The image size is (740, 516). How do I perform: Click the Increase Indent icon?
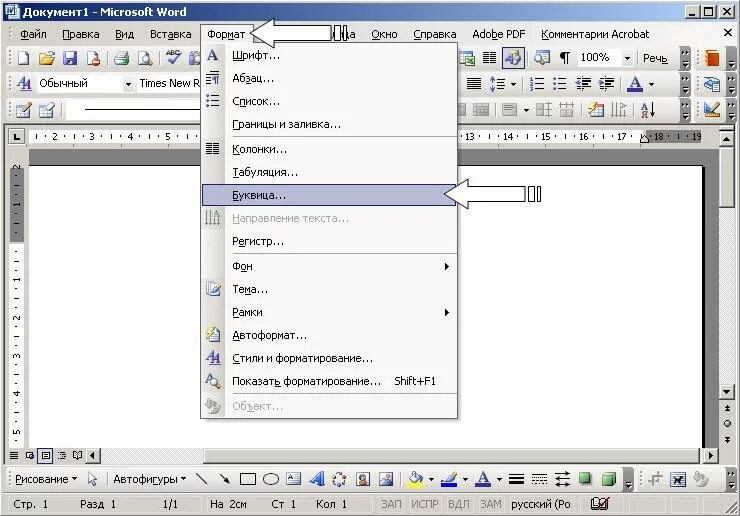pos(606,84)
